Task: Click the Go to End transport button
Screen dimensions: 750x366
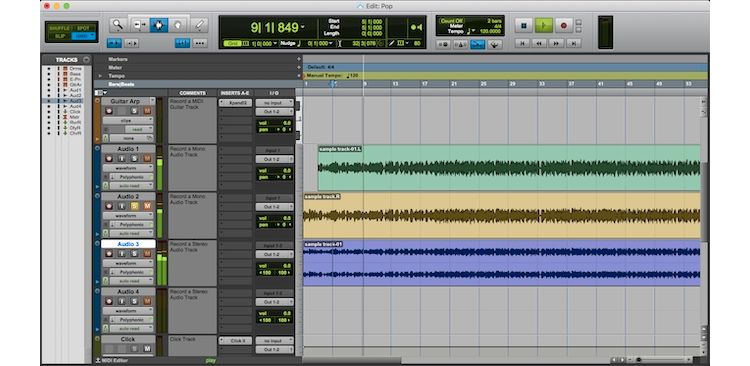Action: (573, 43)
